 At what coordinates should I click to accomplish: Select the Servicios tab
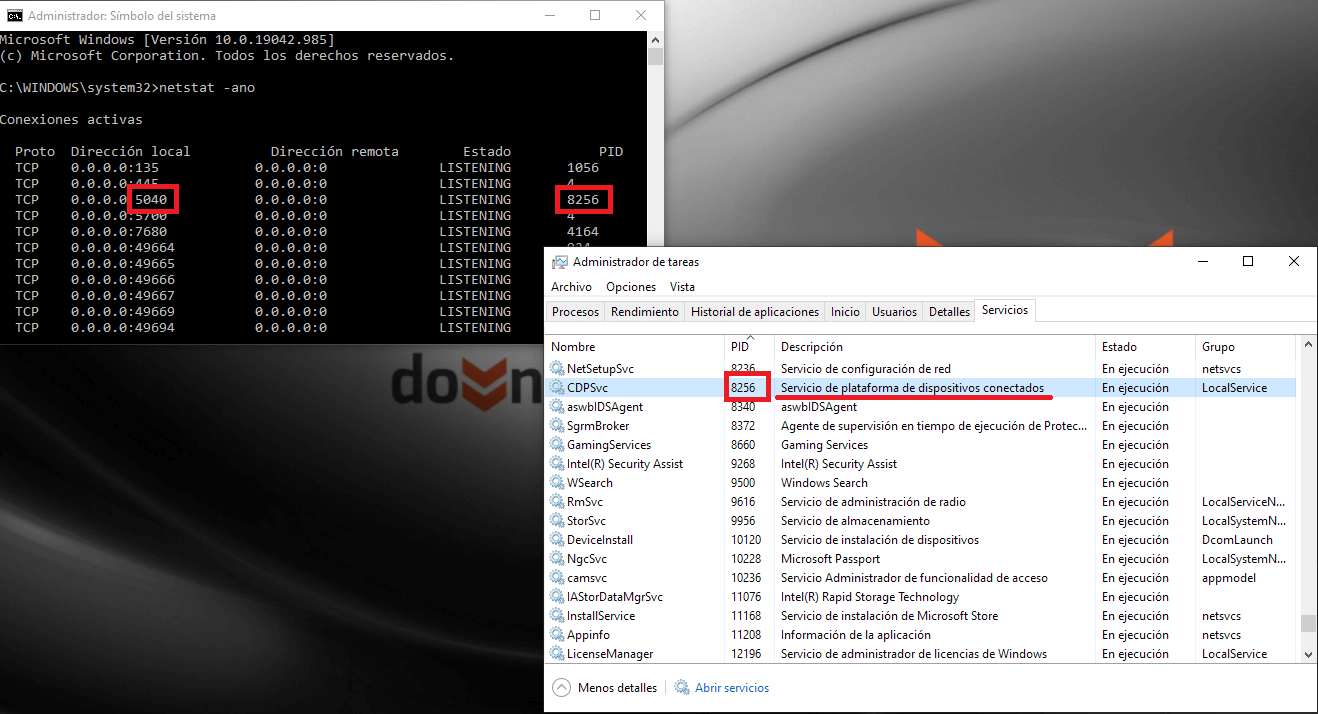(1005, 311)
